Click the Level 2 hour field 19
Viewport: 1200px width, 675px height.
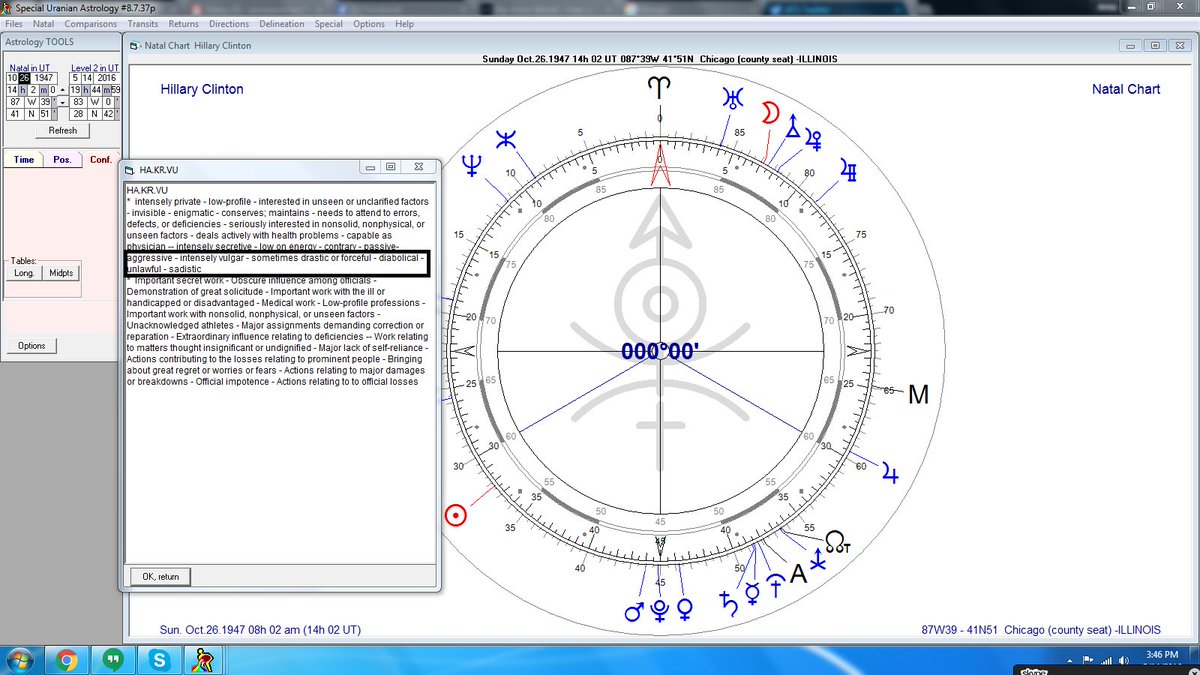click(76, 90)
